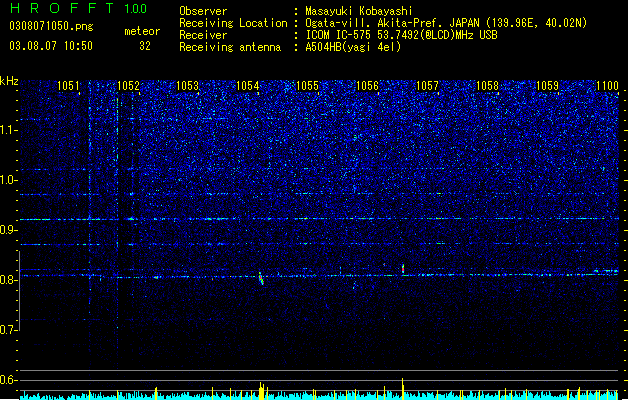
Task: Click the grey vertical bracket beside 0.8 kHz
Action: point(19,291)
